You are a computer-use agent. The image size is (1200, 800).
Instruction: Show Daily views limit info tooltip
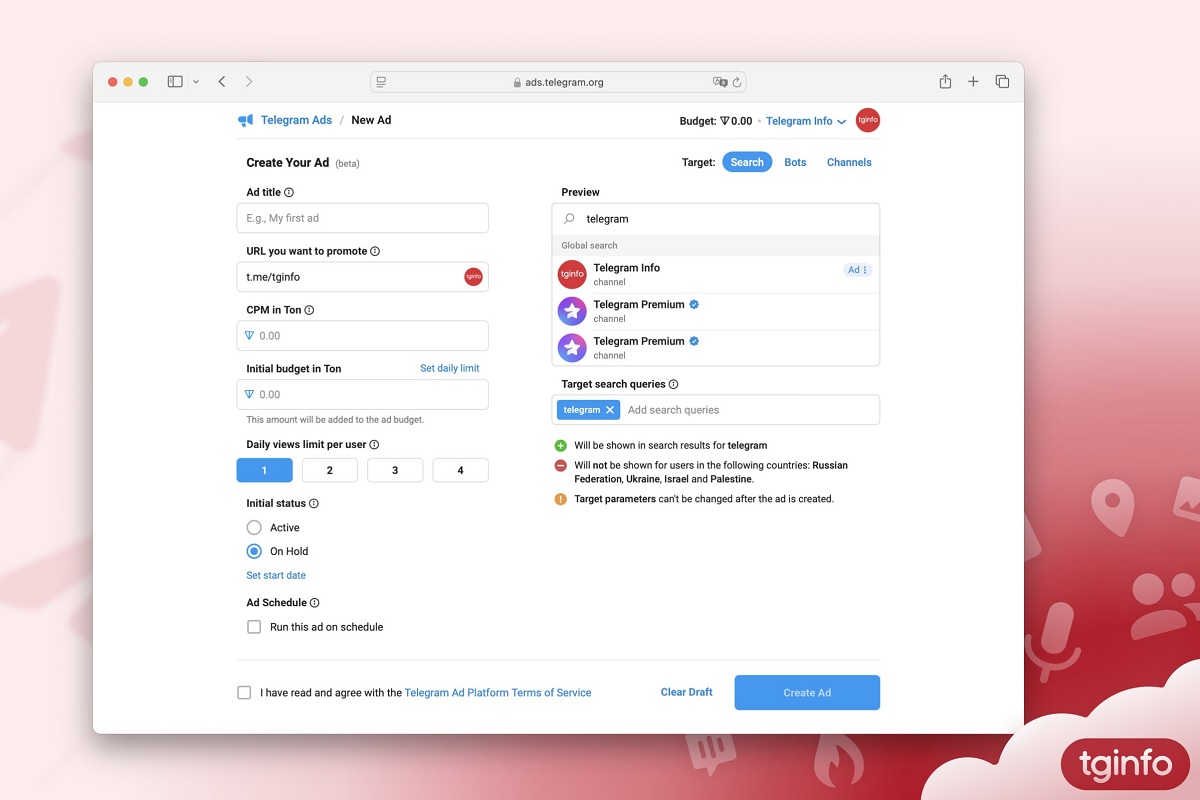click(x=374, y=444)
